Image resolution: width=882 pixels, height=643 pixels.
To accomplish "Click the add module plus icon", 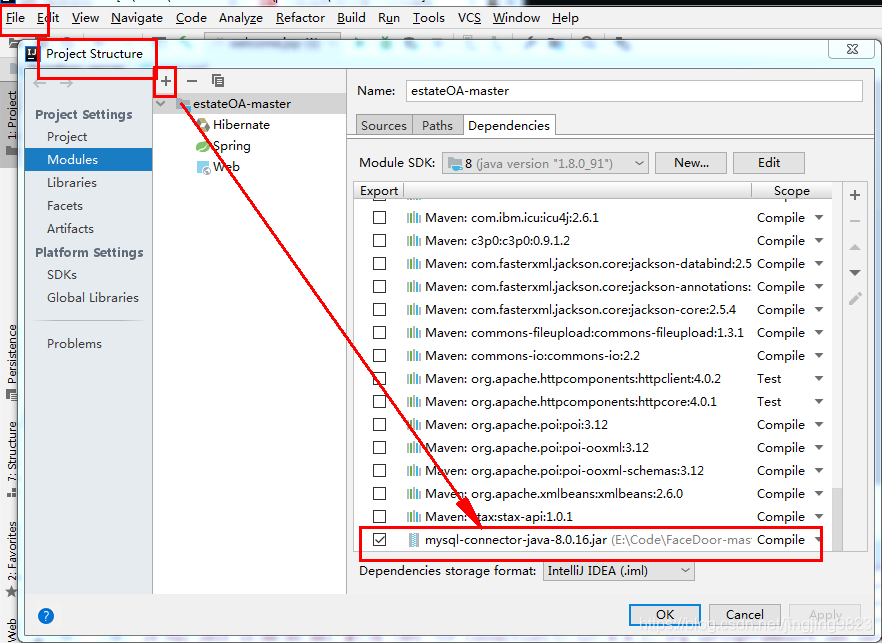I will 165,81.
